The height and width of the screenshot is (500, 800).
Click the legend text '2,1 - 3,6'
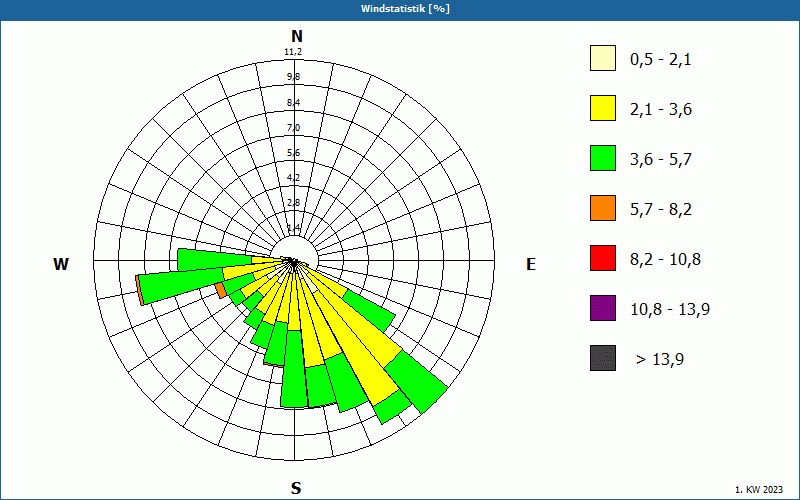[x=661, y=110]
